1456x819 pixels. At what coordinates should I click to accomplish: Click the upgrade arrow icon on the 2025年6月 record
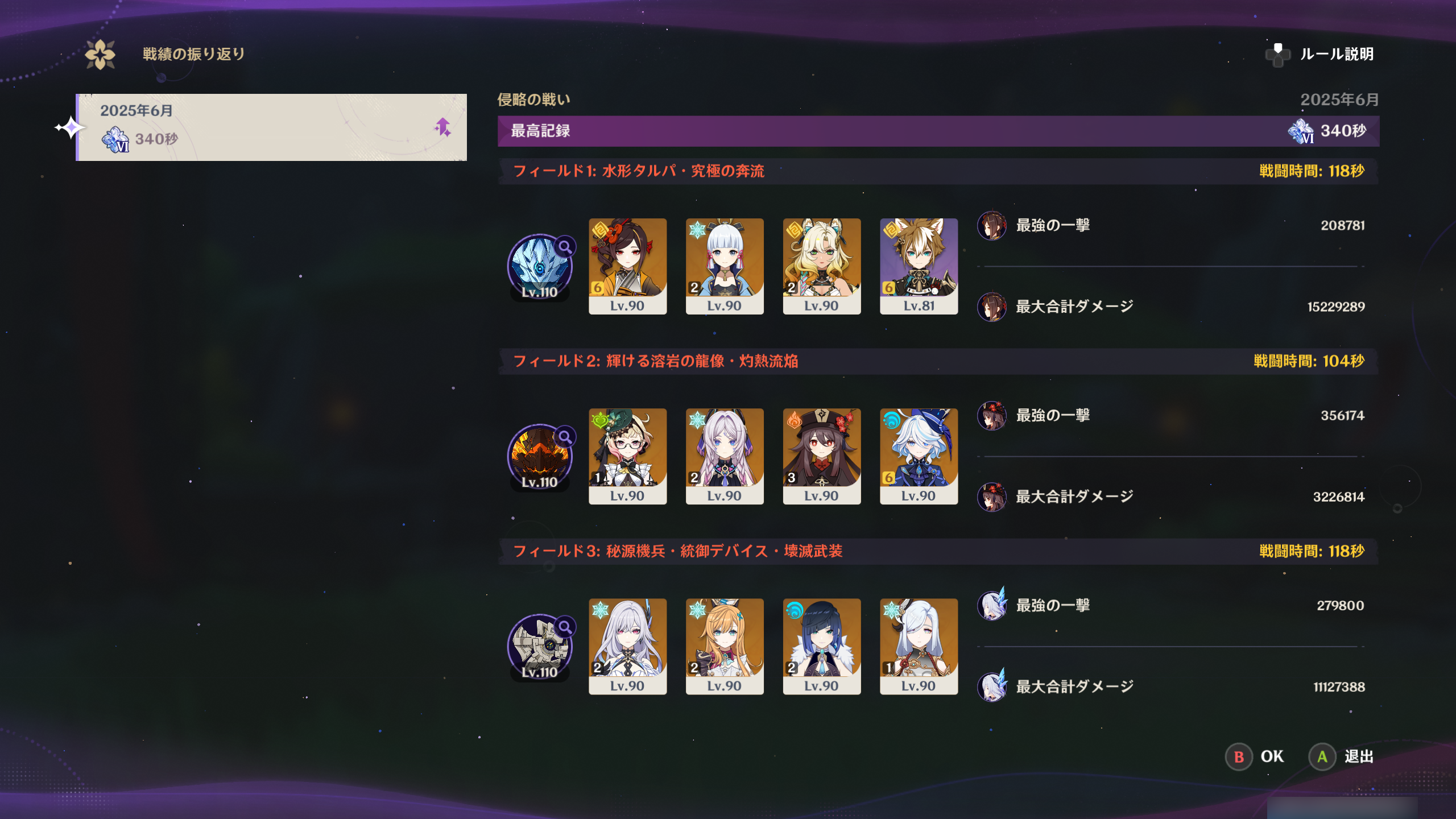pos(442,127)
